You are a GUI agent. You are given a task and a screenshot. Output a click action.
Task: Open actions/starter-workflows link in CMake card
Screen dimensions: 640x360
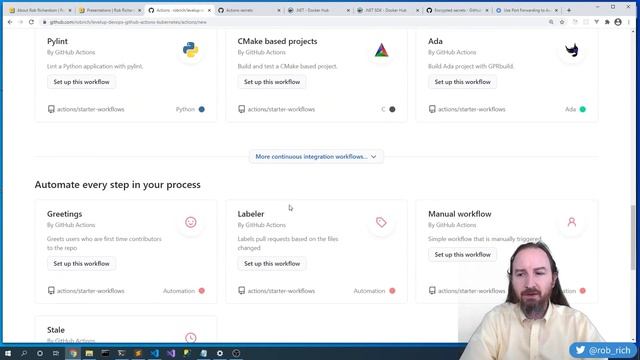click(x=281, y=109)
